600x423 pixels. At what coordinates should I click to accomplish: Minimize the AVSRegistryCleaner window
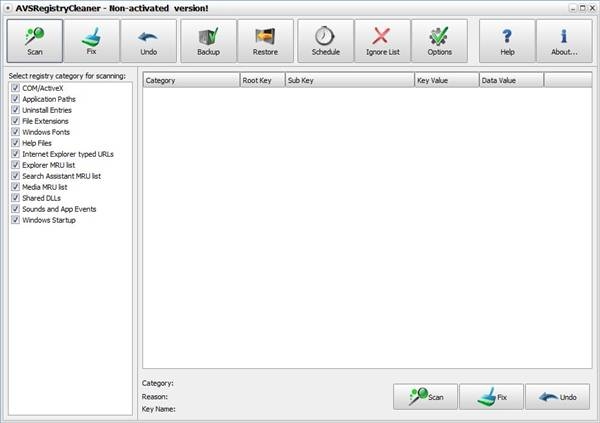click(x=572, y=8)
